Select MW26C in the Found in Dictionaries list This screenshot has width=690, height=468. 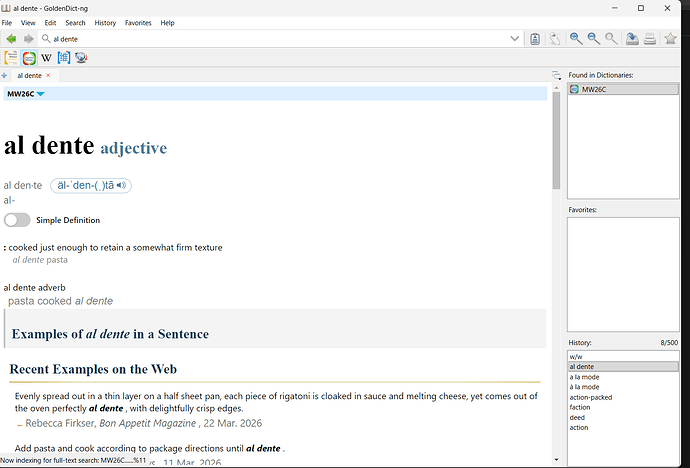coord(623,89)
